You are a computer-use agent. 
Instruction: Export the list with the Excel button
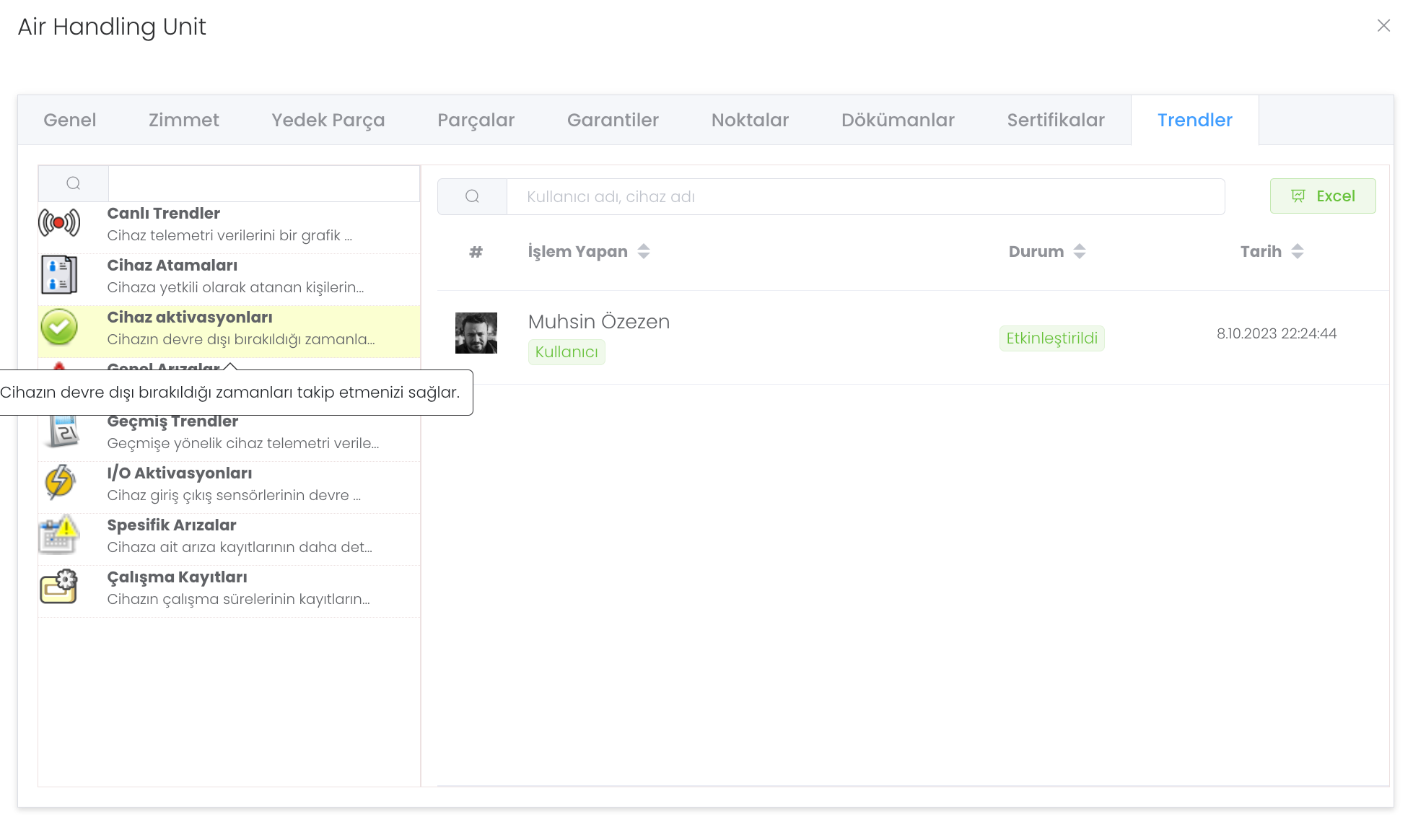click(1322, 196)
